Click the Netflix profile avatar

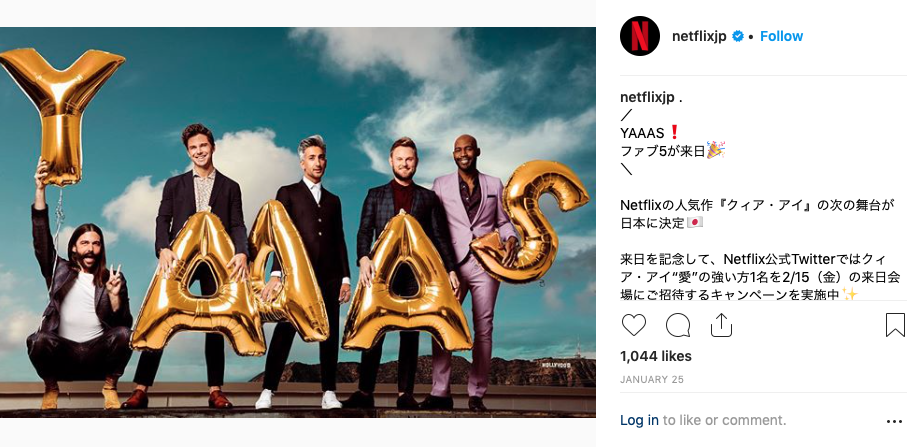[x=640, y=36]
